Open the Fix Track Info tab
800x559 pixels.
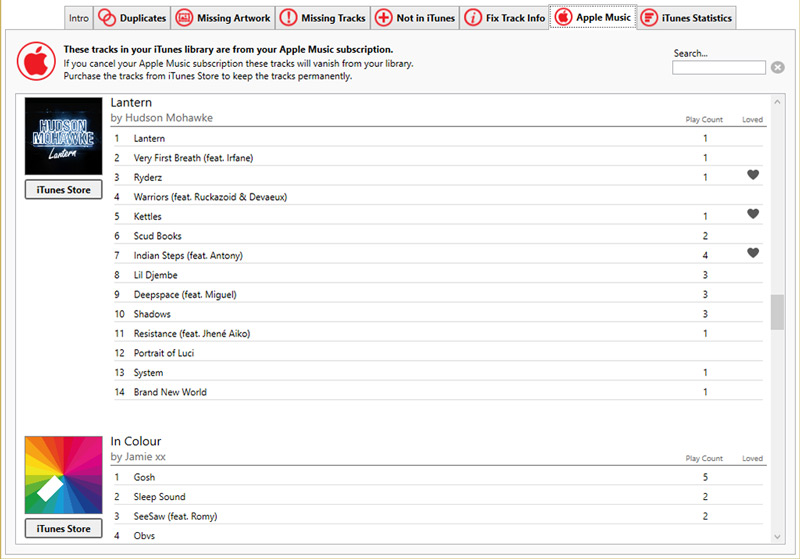point(504,18)
